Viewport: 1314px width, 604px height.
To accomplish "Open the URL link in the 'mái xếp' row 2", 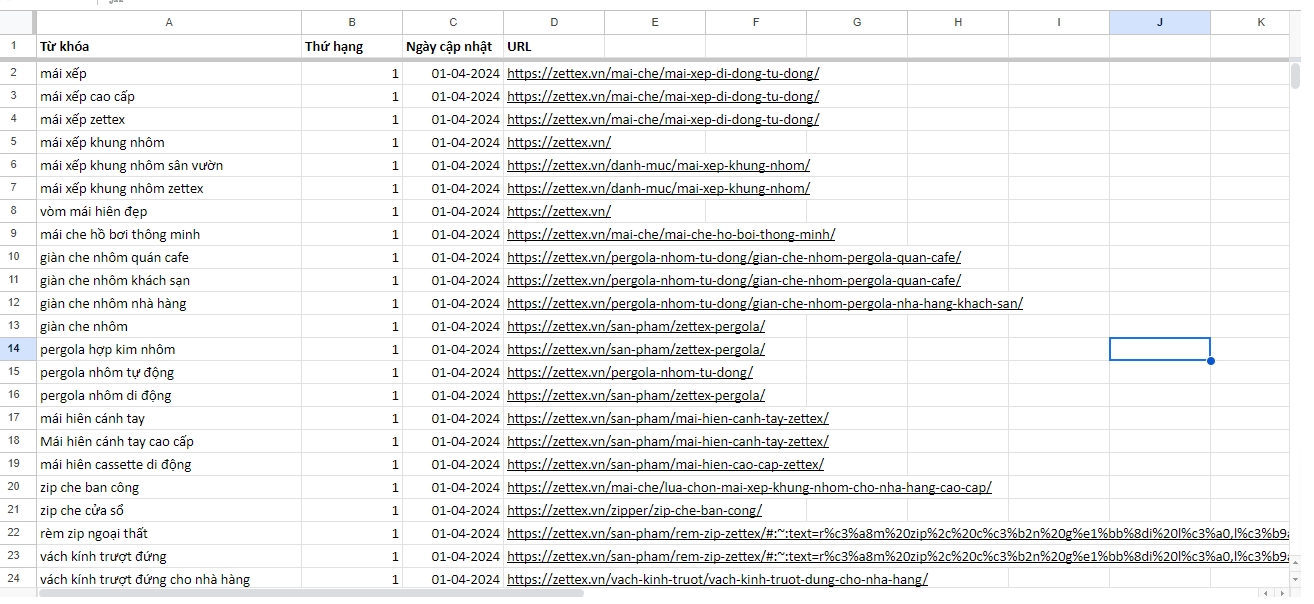I will click(x=663, y=73).
